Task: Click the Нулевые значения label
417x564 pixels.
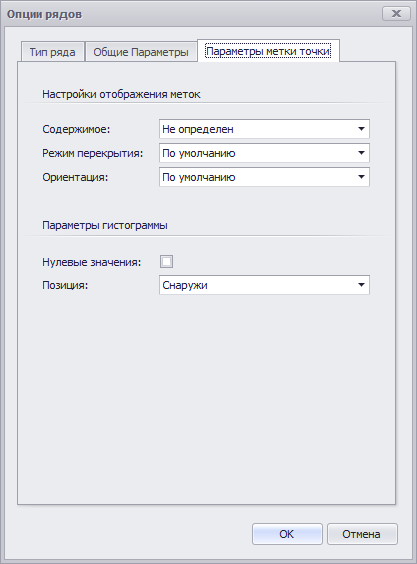Action: (92, 262)
